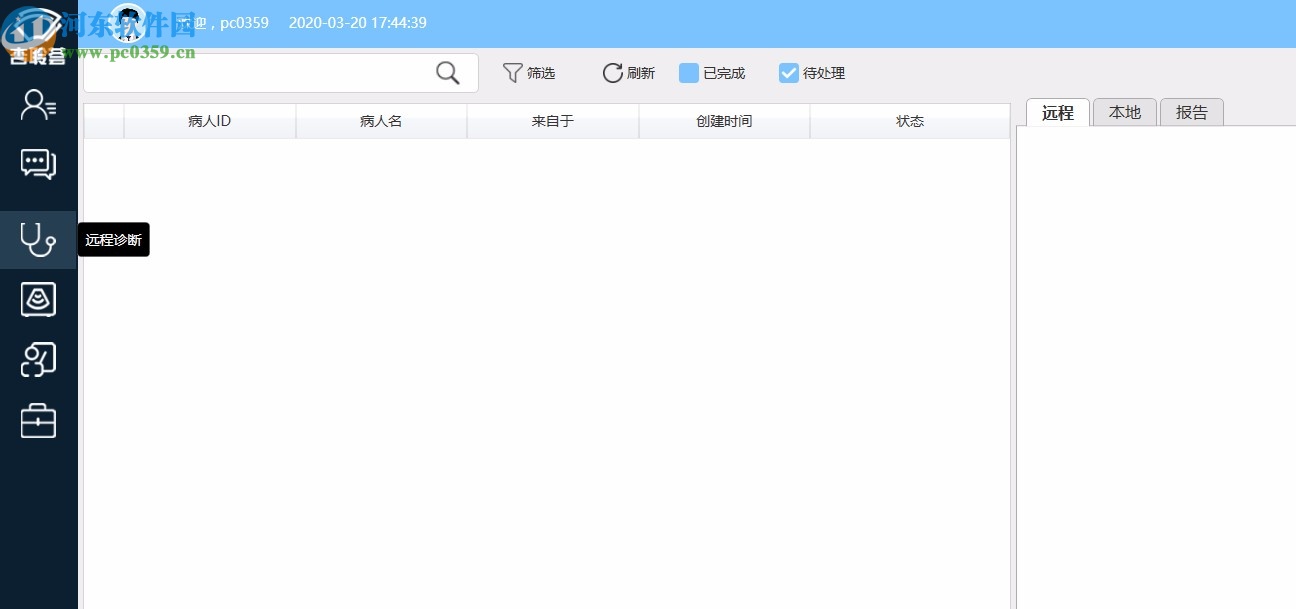Select the 远程 tab
This screenshot has width=1296, height=609.
[x=1056, y=113]
